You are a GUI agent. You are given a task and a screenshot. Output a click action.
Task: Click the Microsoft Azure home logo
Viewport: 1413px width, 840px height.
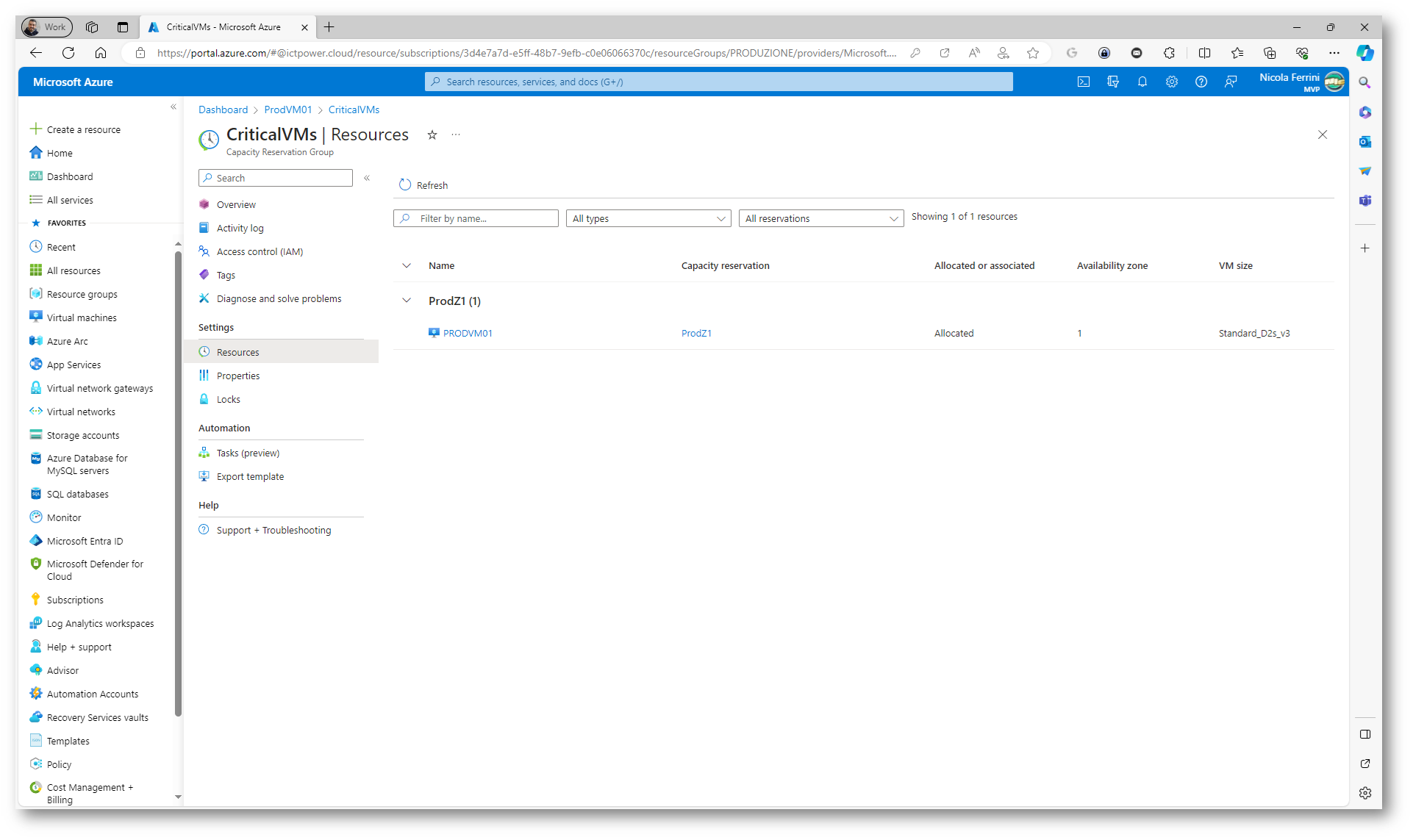coord(73,82)
